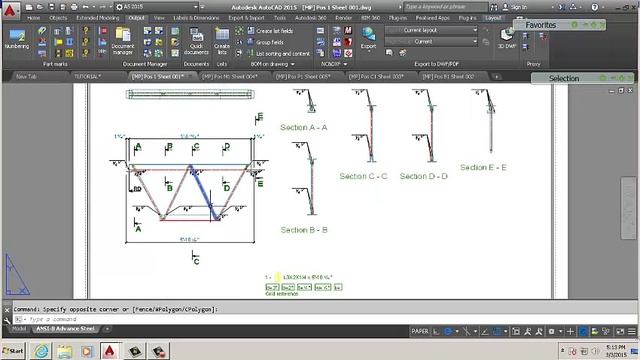The width and height of the screenshot is (640, 360).
Task: Open the Objects ribbon tab
Action: point(58,18)
